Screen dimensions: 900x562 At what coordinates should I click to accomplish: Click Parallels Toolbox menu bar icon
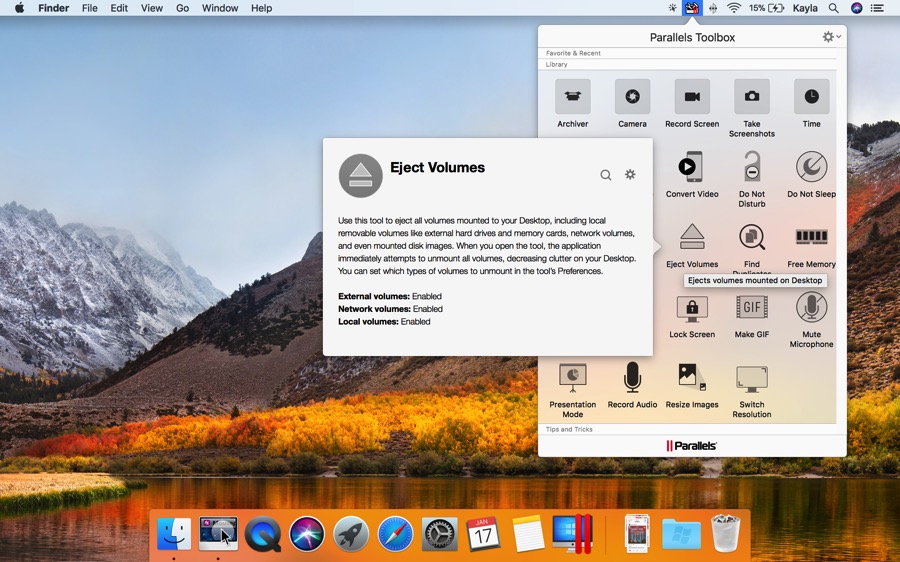[692, 8]
